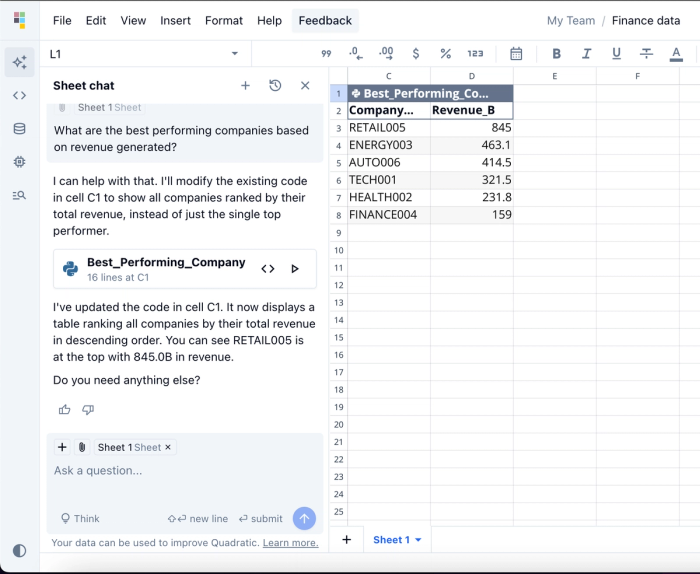Toggle underline formatting

click(x=616, y=54)
